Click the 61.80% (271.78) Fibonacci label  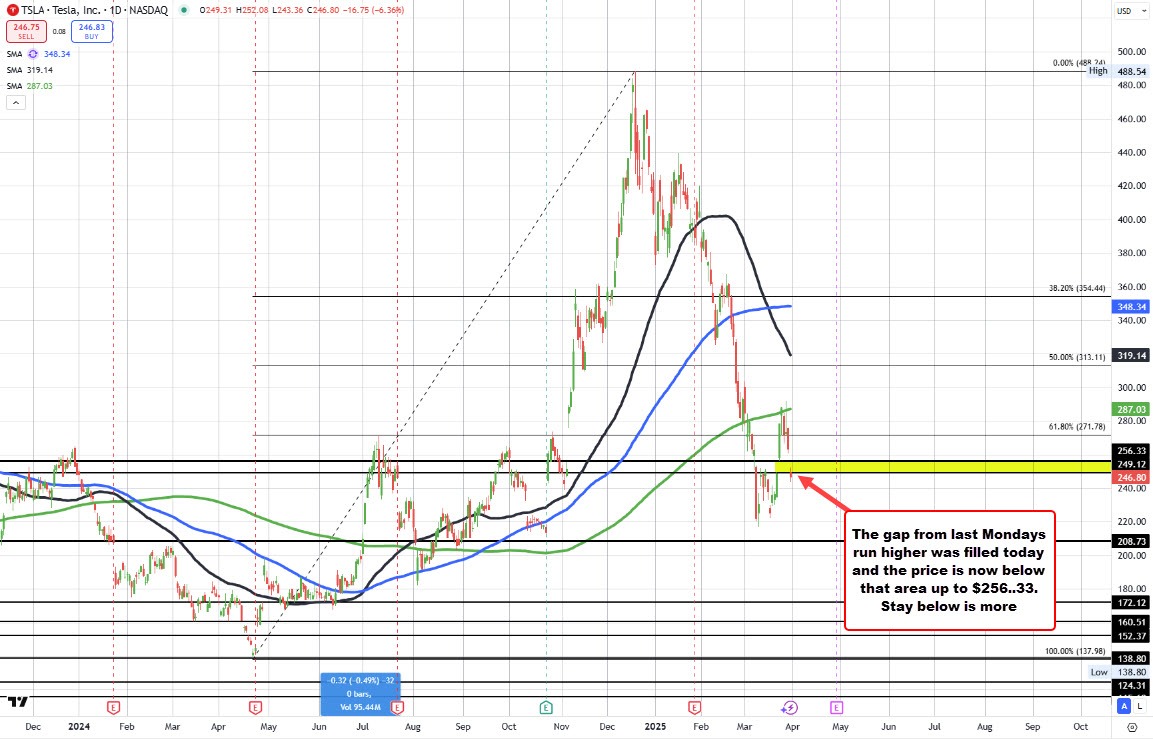(x=1077, y=426)
